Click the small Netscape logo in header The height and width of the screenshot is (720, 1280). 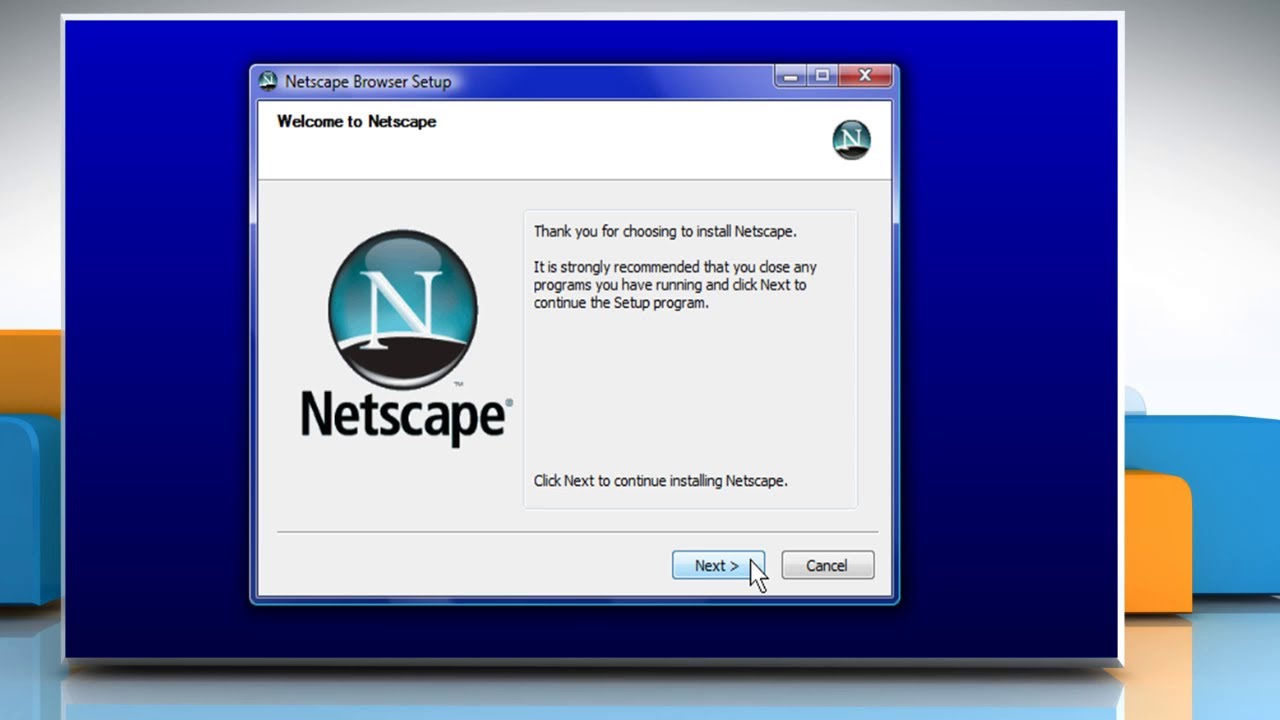coord(851,140)
